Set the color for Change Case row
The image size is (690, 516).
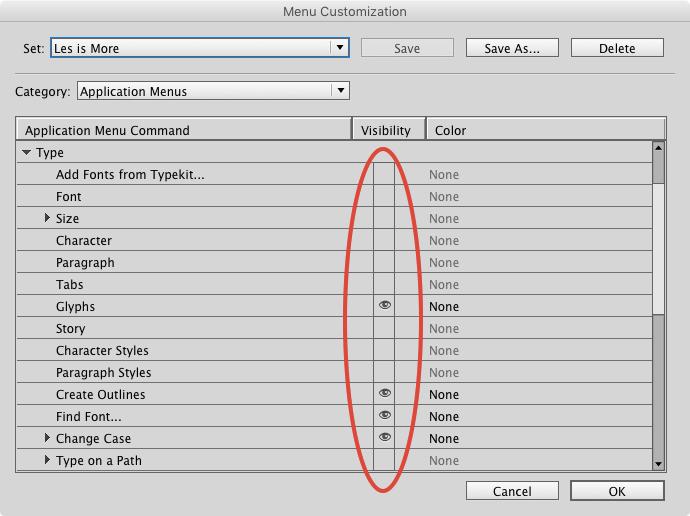pos(444,438)
